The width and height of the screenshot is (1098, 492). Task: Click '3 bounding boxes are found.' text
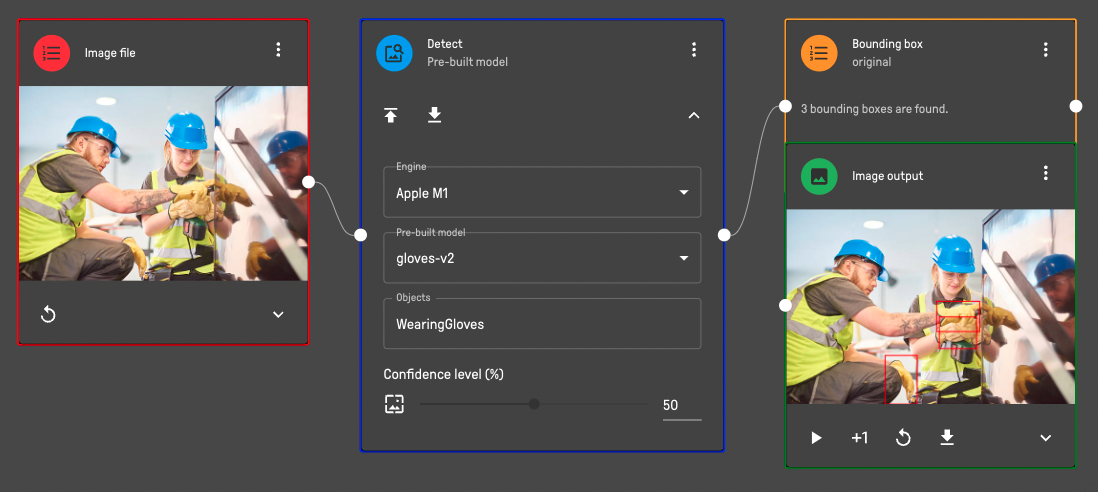pyautogui.click(x=874, y=109)
